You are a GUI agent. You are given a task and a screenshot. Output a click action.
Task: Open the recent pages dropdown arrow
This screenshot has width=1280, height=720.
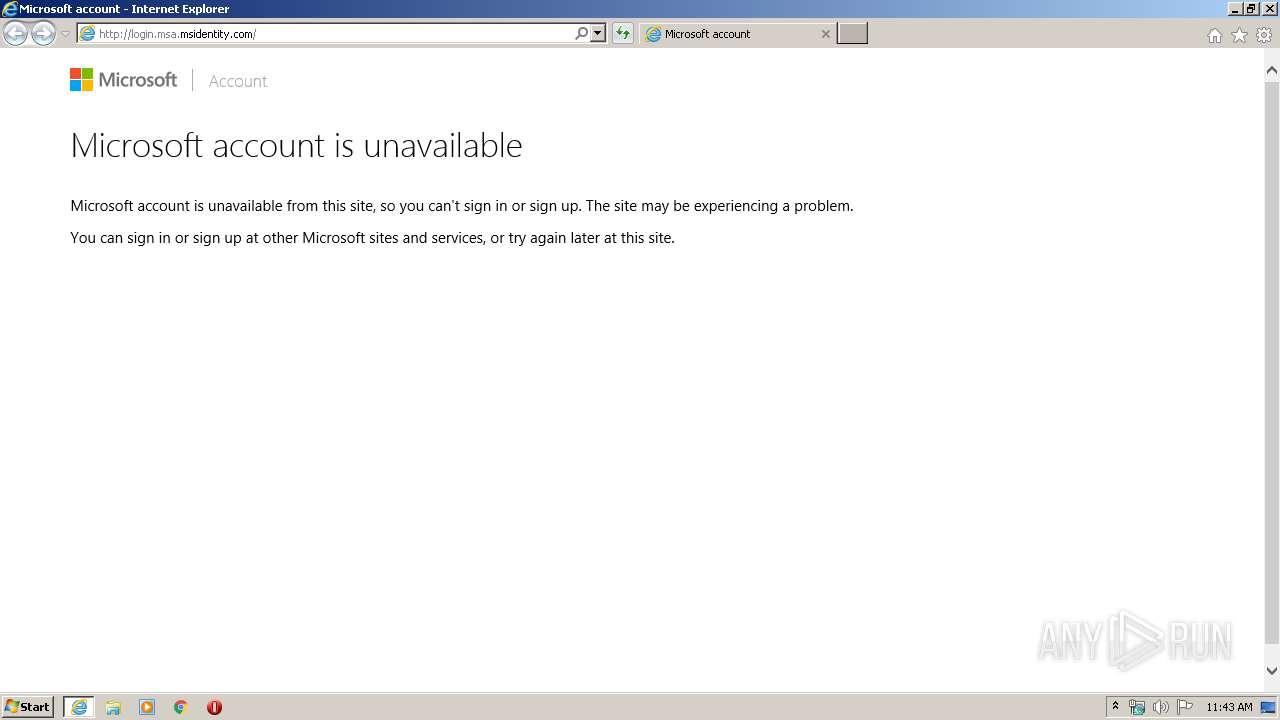click(65, 34)
